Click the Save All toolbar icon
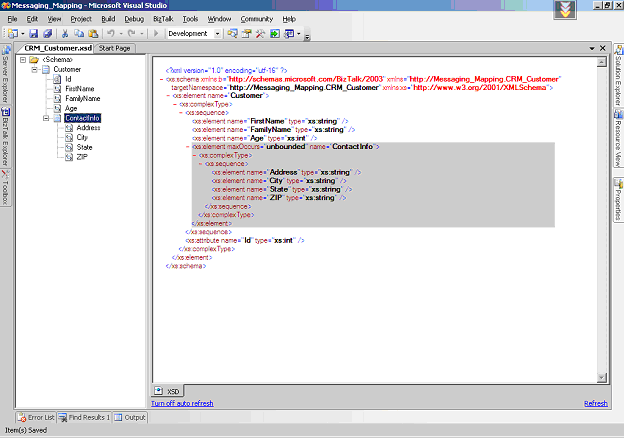 tap(47, 34)
